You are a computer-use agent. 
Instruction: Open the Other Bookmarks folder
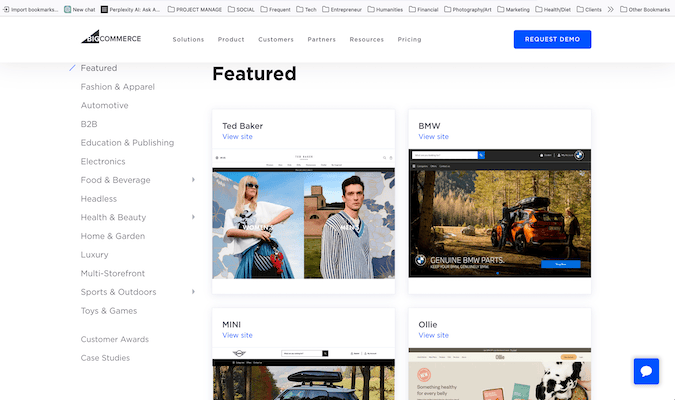click(645, 9)
